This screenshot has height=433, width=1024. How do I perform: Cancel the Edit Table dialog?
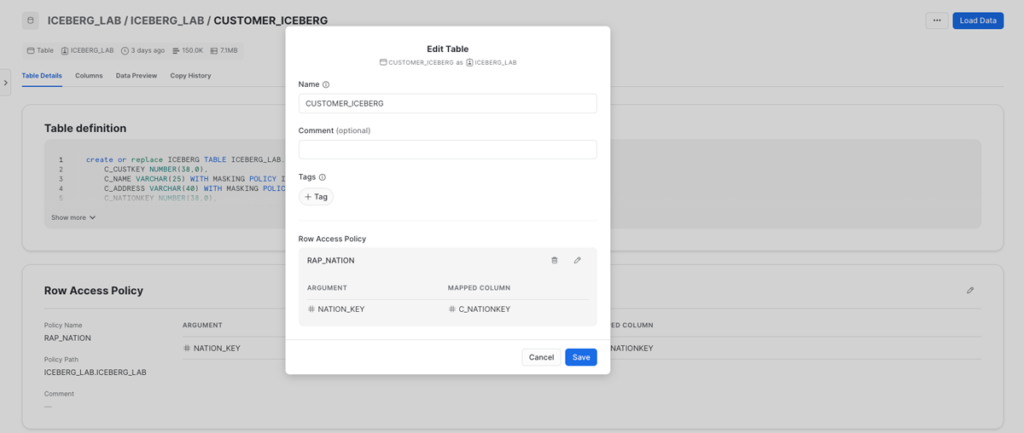(x=541, y=357)
